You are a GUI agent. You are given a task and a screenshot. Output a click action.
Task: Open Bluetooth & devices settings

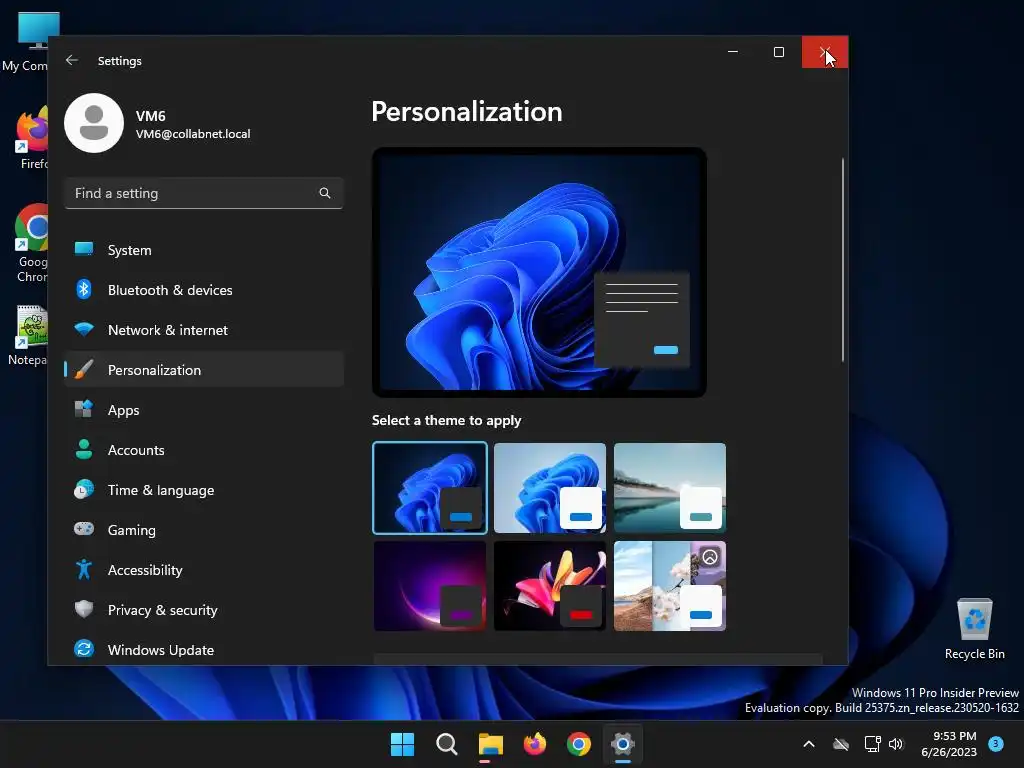(204, 290)
